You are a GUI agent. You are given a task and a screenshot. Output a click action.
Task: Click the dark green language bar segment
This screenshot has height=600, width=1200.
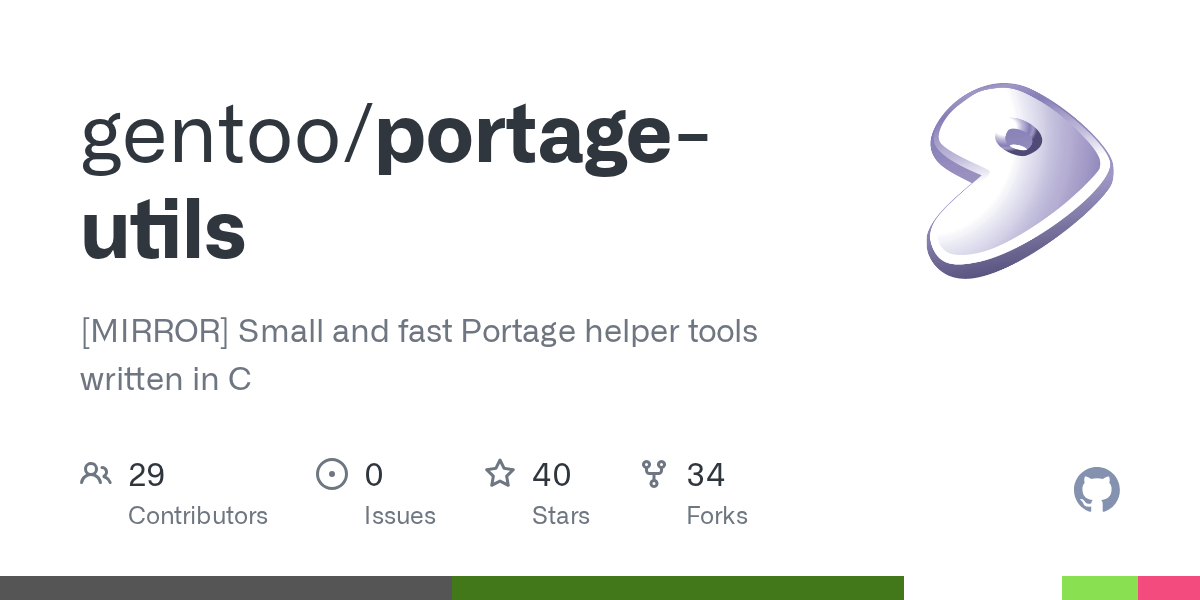[677, 588]
